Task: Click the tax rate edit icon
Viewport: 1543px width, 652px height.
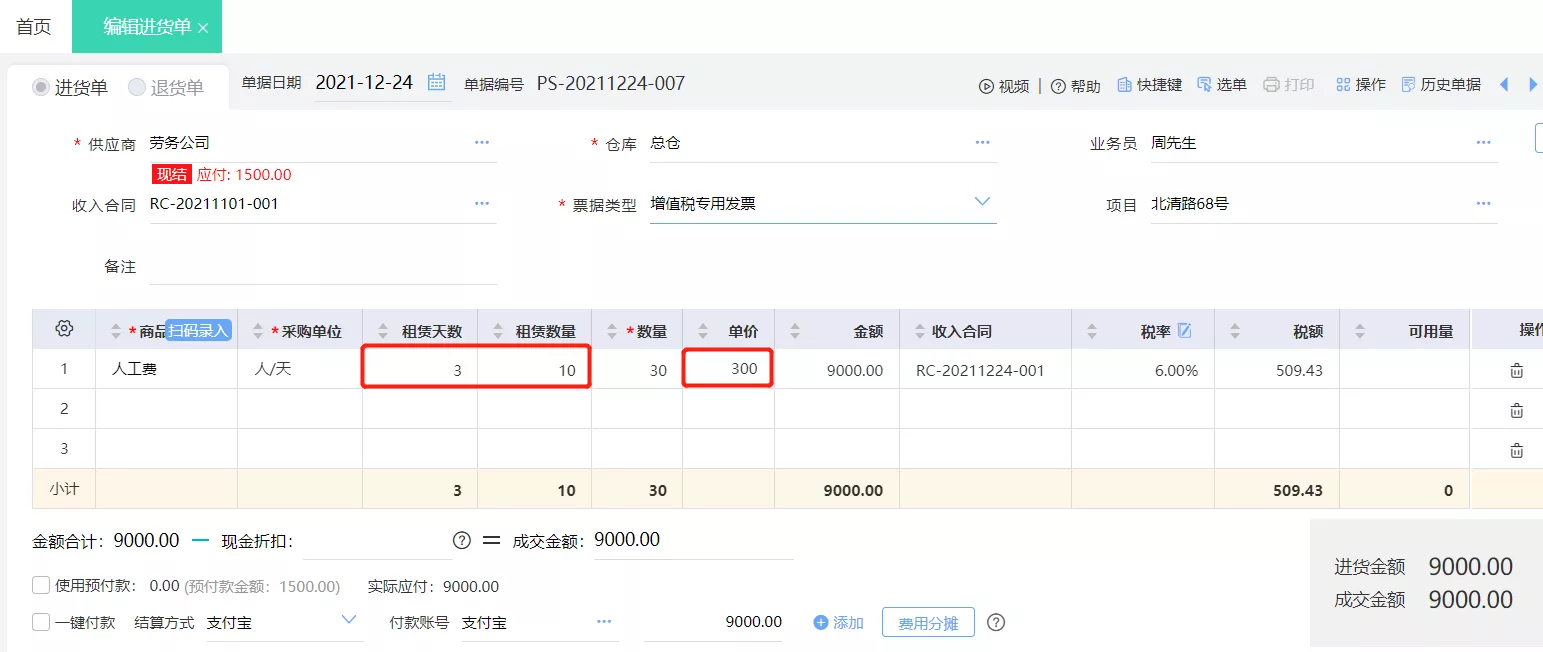Action: (x=1185, y=330)
